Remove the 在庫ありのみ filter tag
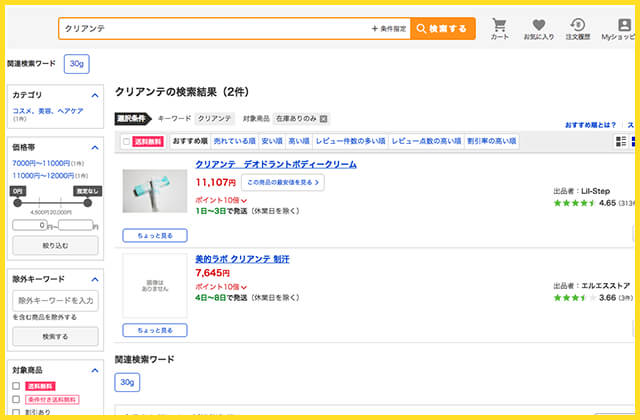The image size is (640, 420). coord(323,119)
